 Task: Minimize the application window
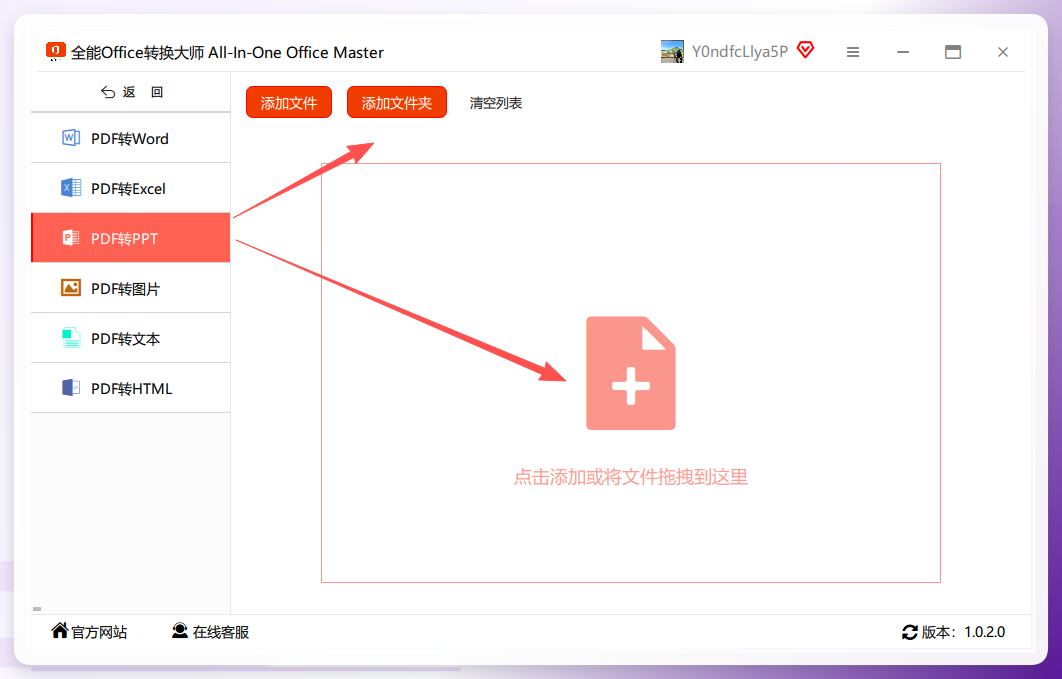coord(903,52)
